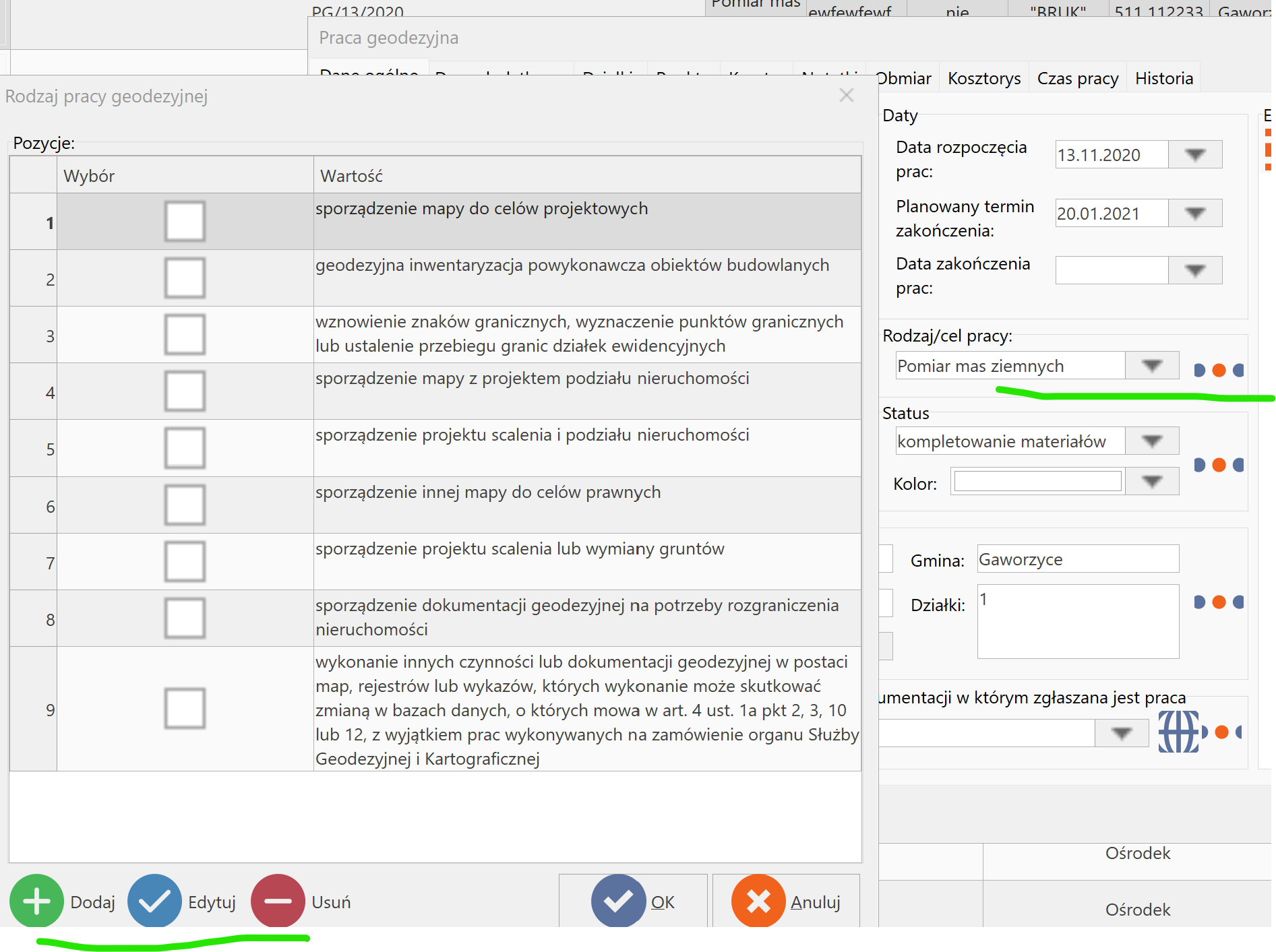Tick the checkbox for mapy z projektem podziału

(185, 391)
